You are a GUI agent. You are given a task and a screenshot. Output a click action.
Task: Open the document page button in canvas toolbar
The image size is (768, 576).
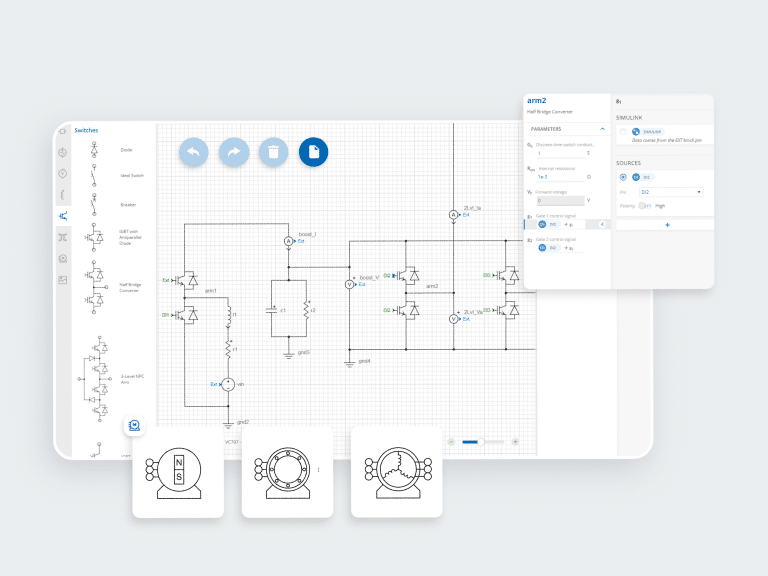[313, 152]
